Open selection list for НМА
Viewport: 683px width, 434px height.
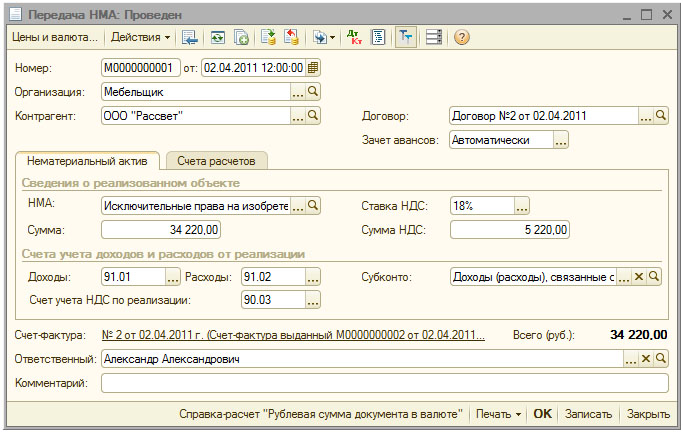[x=298, y=206]
